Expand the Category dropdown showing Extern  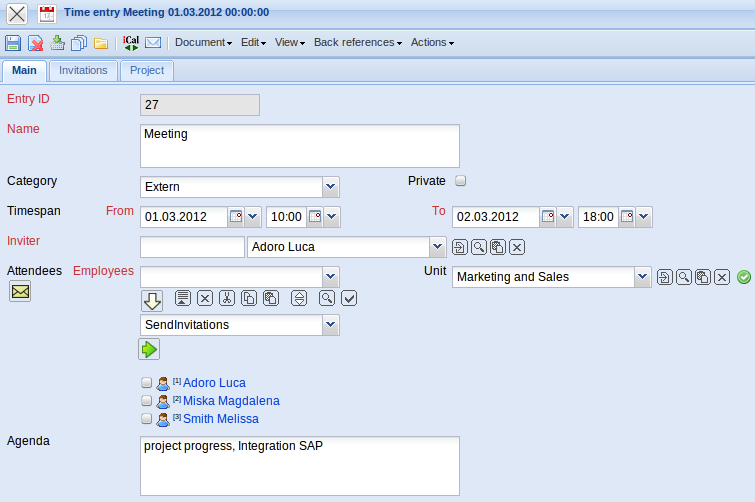tap(331, 187)
